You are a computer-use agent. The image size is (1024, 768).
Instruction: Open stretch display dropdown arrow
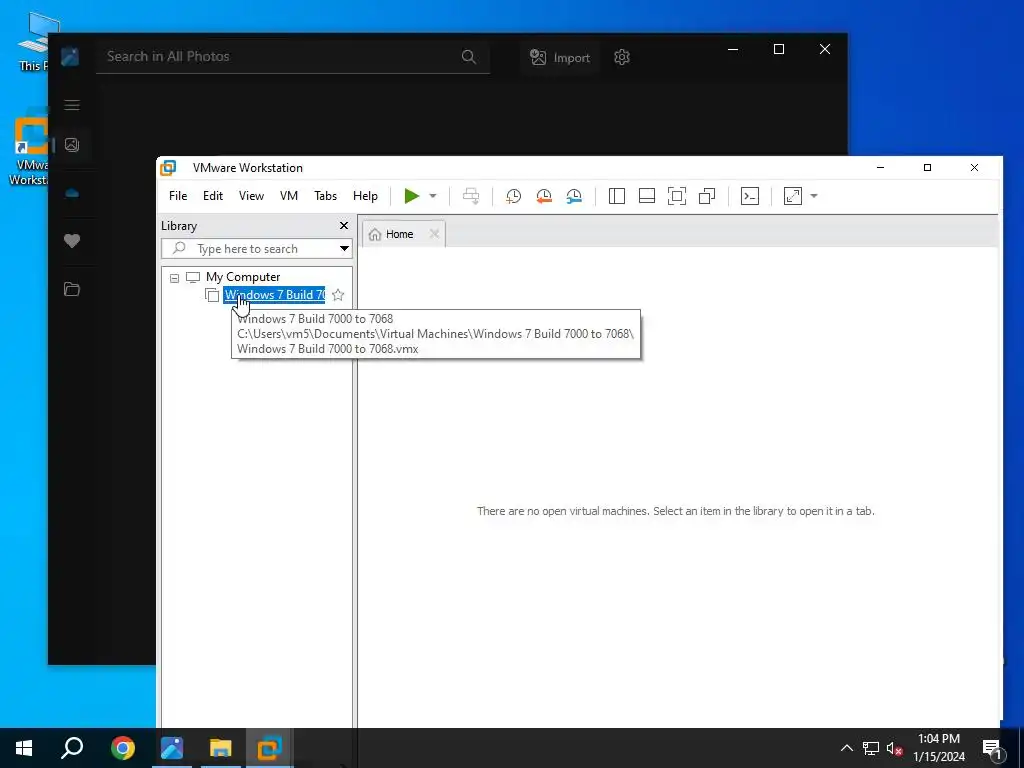click(x=814, y=196)
